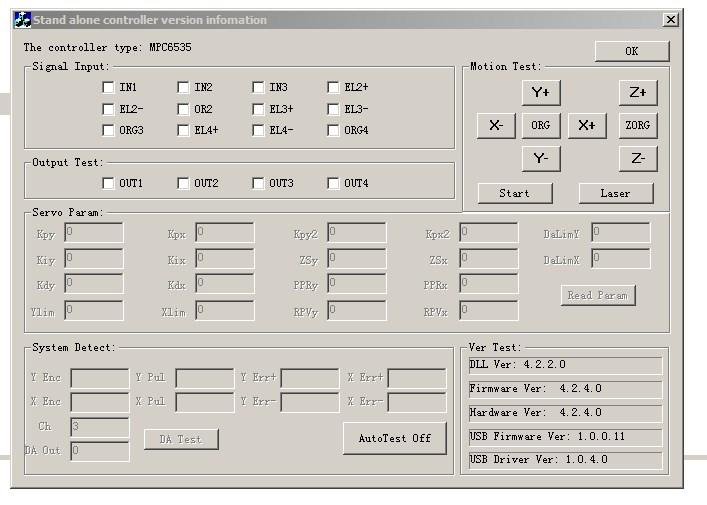707x505 pixels.
Task: Check the ORG3 signal checkbox
Action: pyautogui.click(x=108, y=130)
